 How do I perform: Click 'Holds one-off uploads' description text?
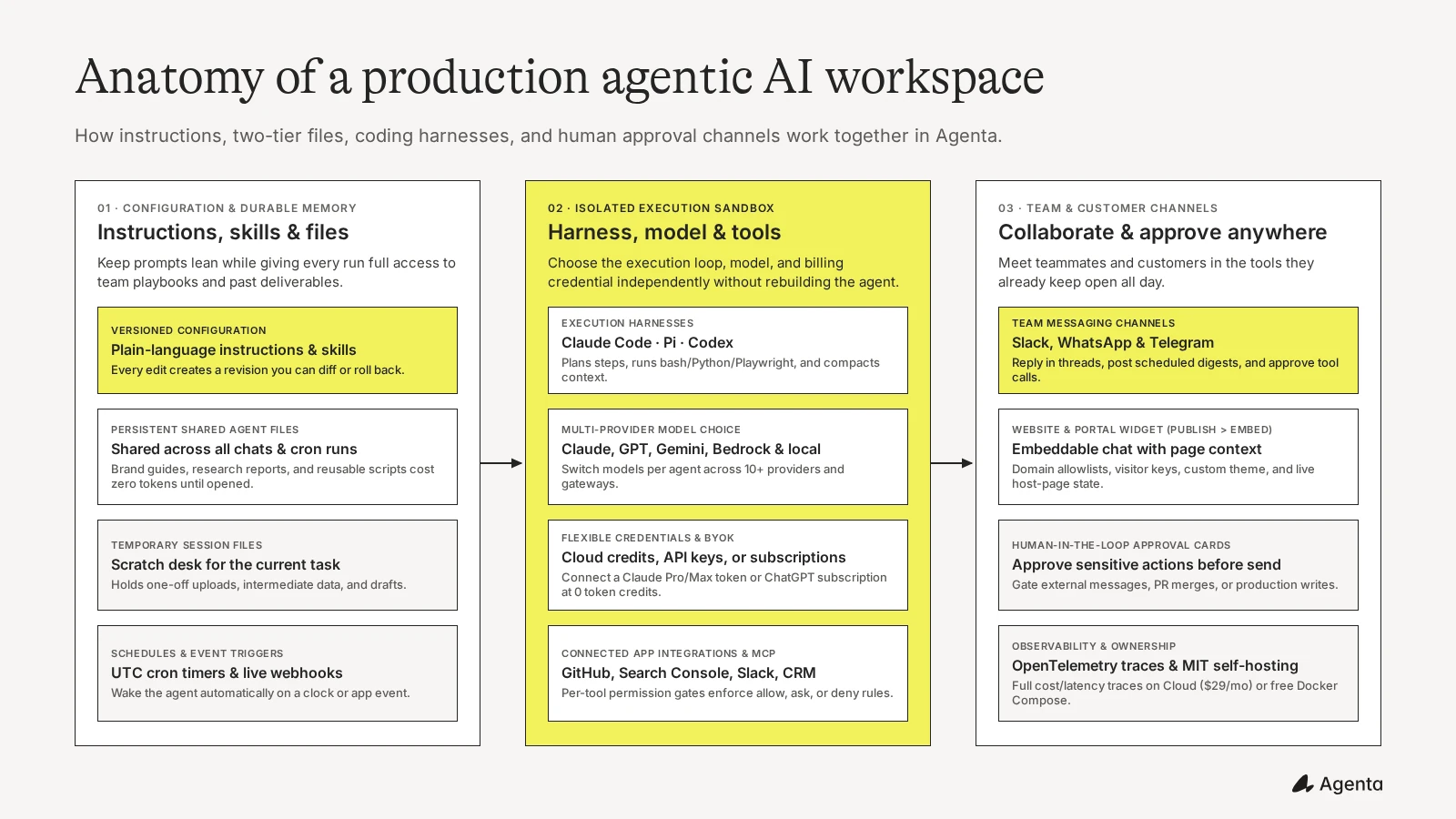(258, 585)
